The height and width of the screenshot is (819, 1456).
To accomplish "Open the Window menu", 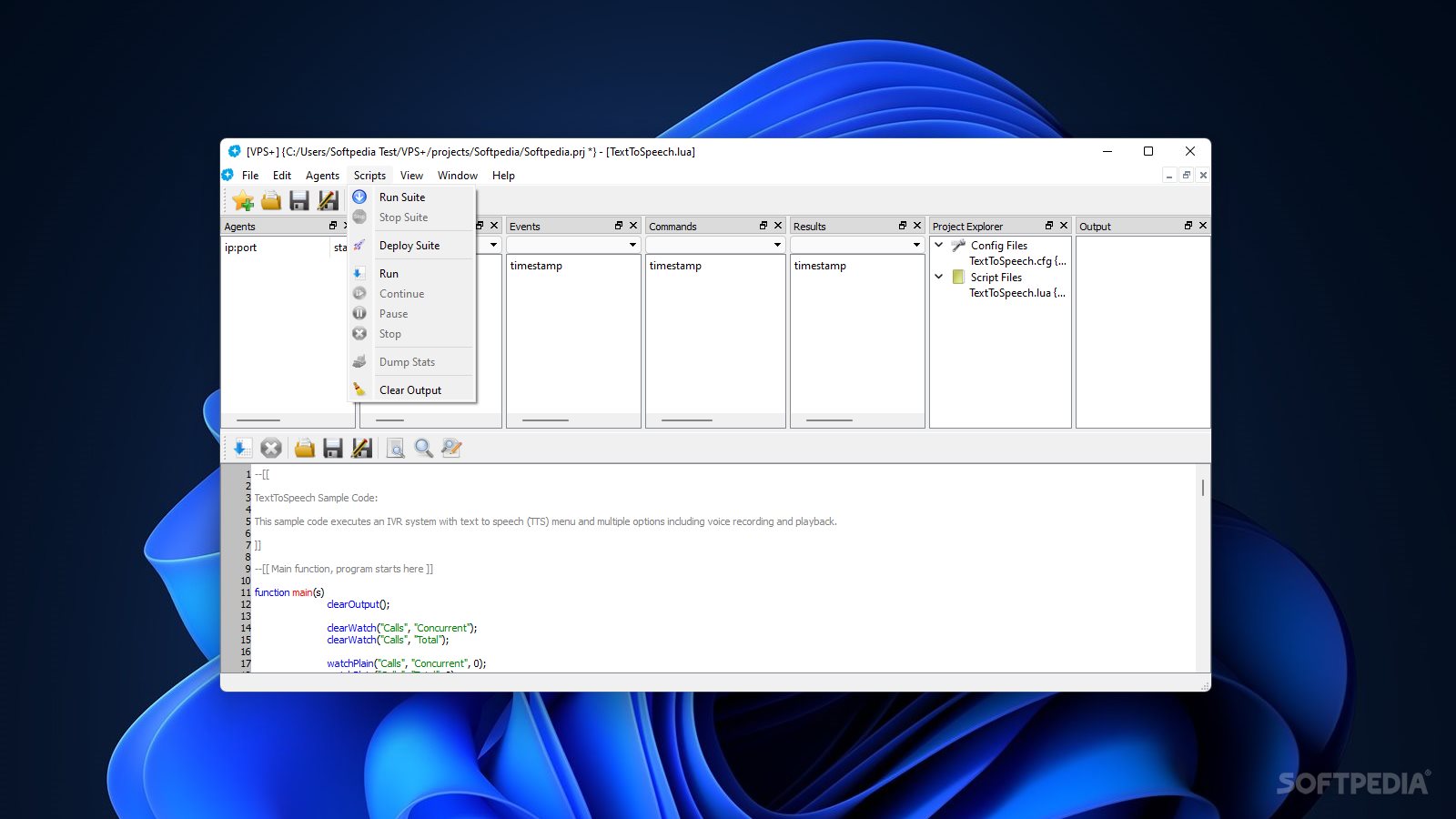I will pos(457,176).
